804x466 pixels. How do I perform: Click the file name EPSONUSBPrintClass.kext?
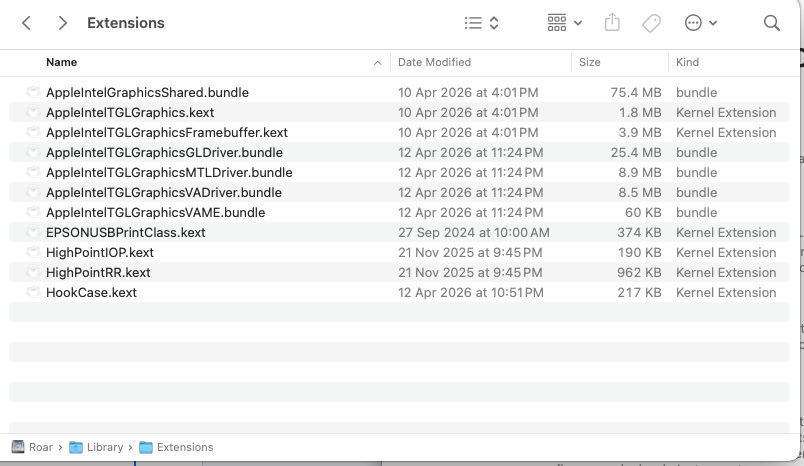126,233
